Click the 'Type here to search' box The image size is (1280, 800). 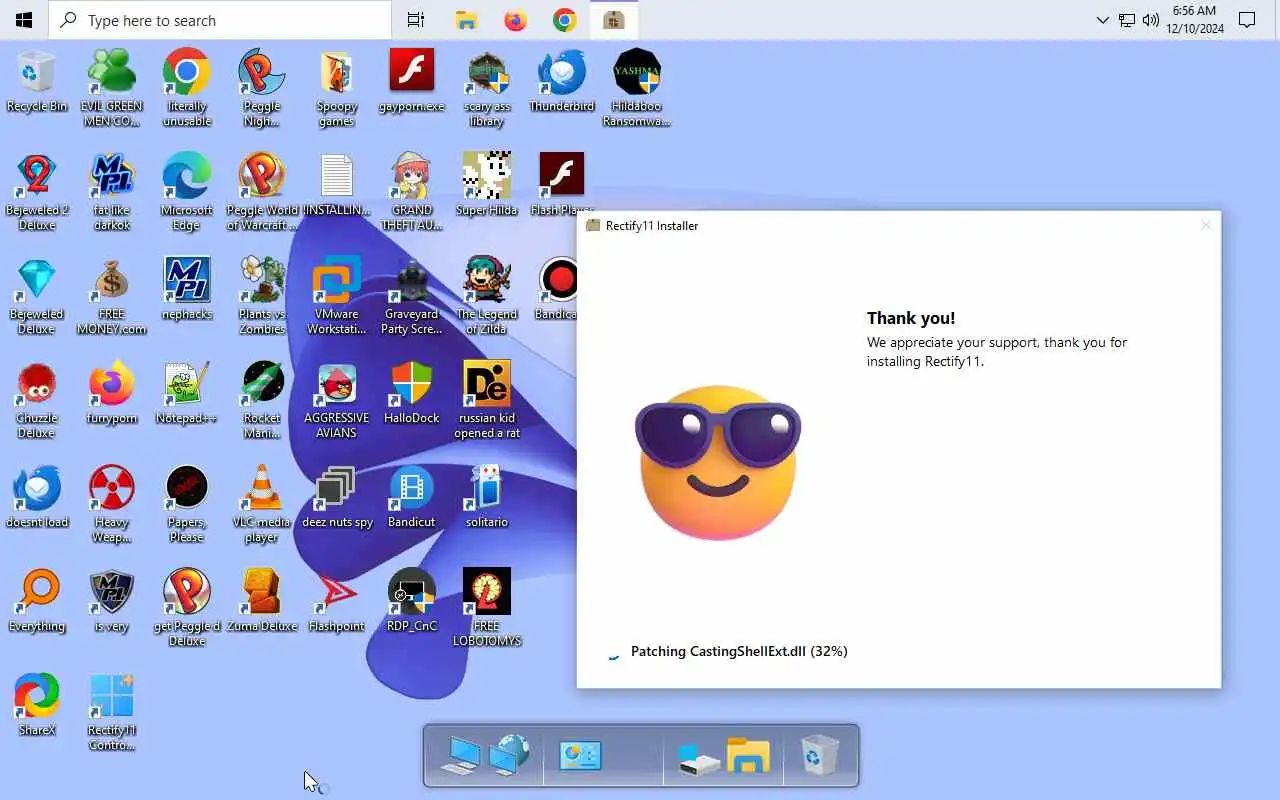[220, 20]
